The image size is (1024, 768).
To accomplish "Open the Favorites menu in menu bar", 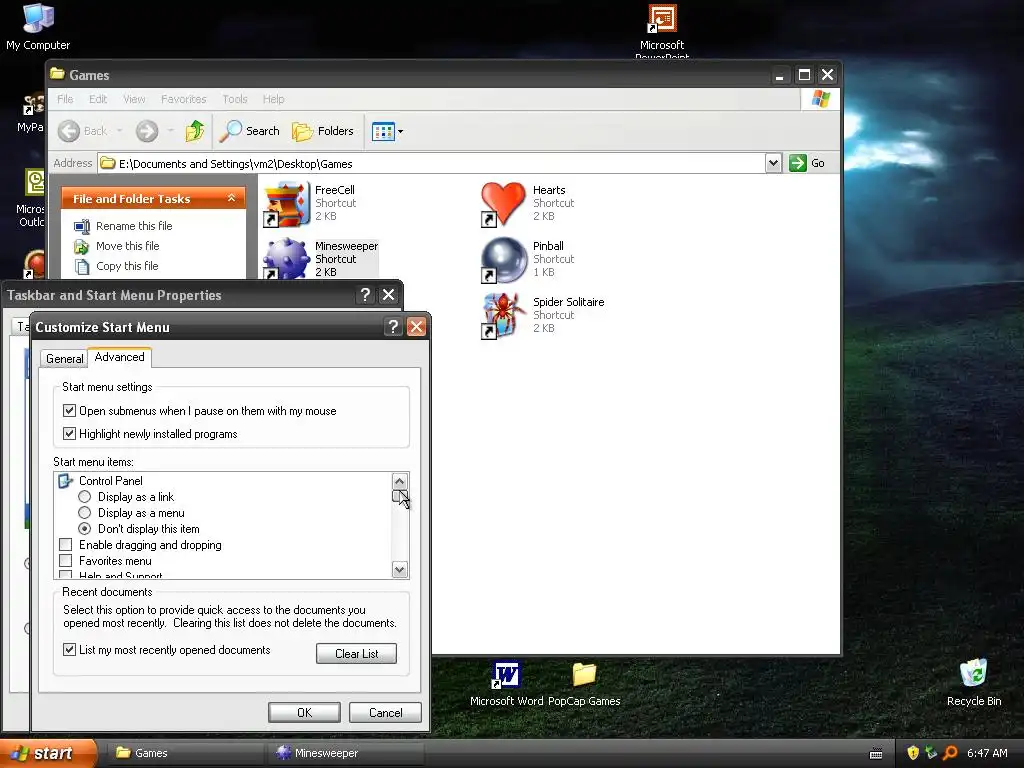I will 184,99.
